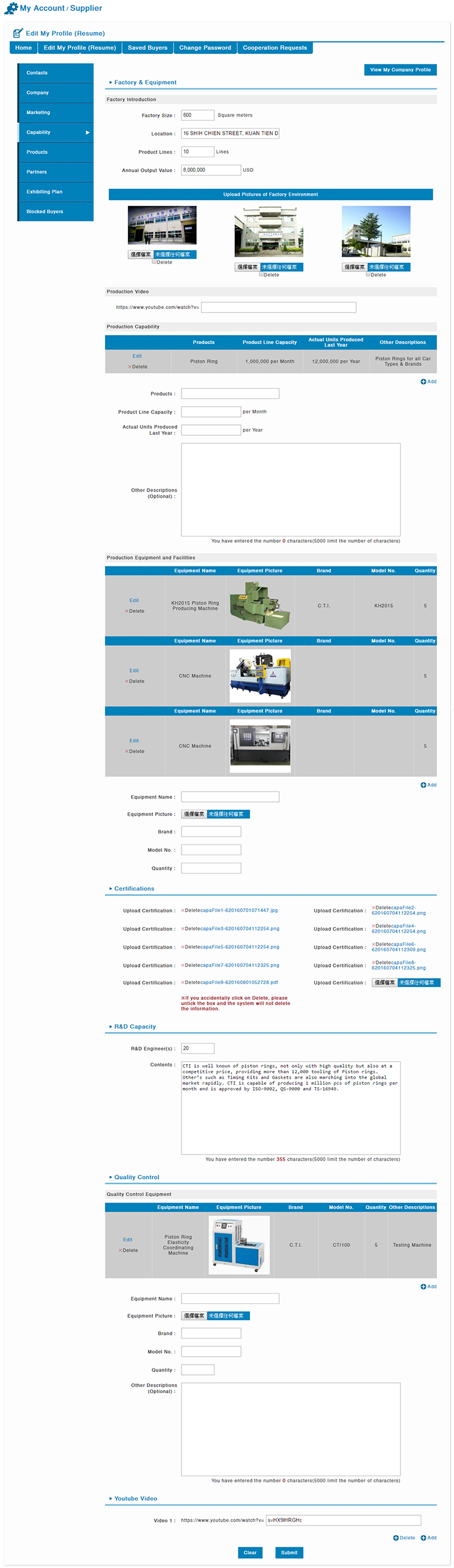Edit the KH2015 Piston Ring Producing Machine row
454x1568 pixels.
coord(135,600)
